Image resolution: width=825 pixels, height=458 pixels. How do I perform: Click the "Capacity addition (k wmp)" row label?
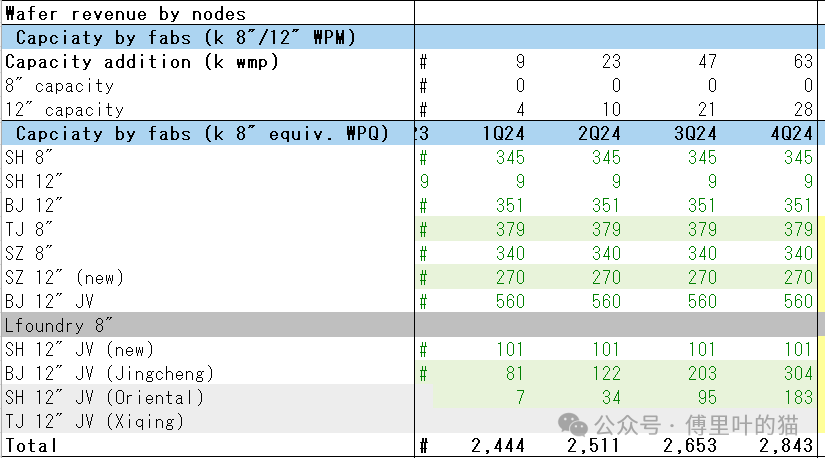point(141,62)
